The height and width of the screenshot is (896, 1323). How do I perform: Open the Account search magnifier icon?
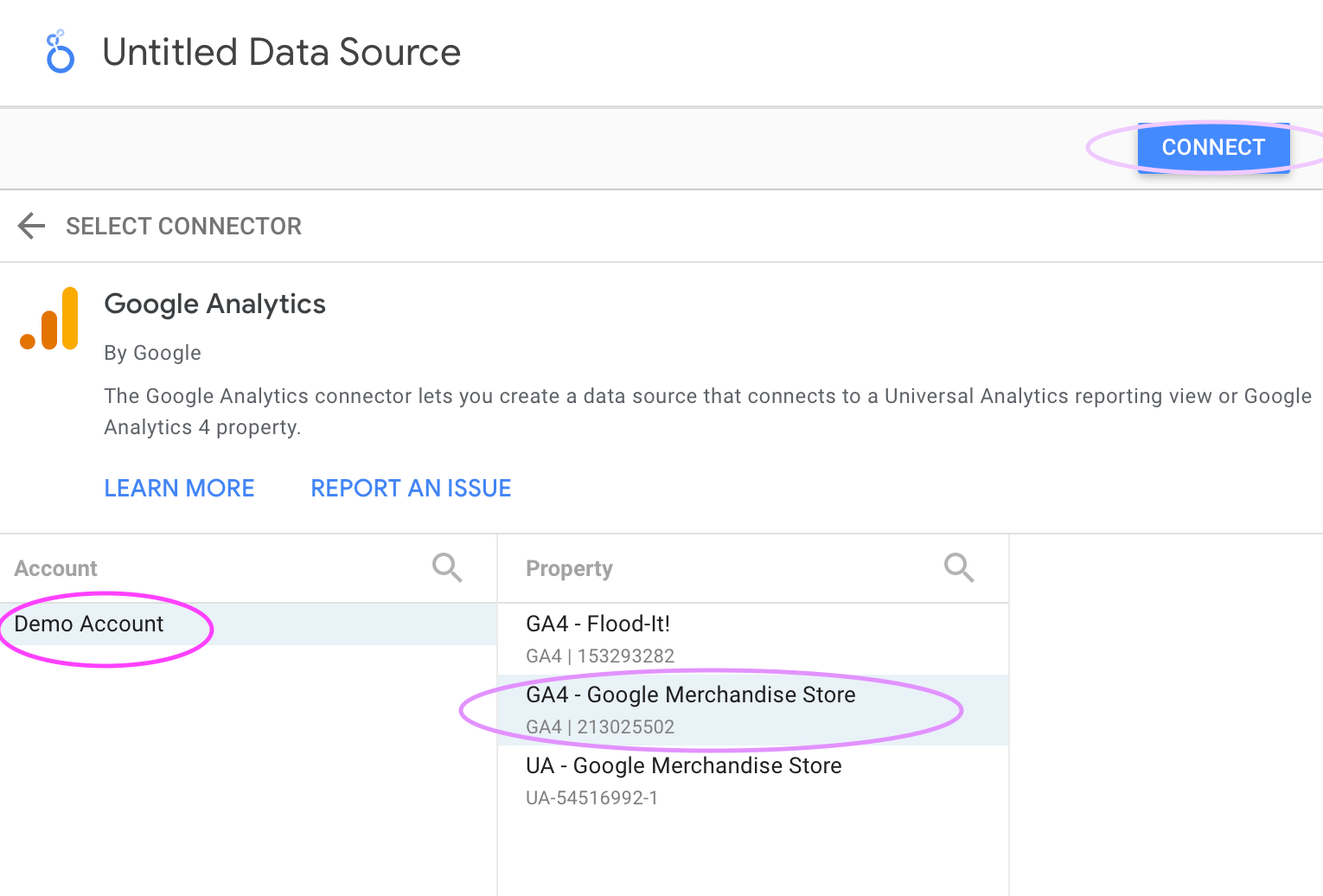tap(447, 568)
